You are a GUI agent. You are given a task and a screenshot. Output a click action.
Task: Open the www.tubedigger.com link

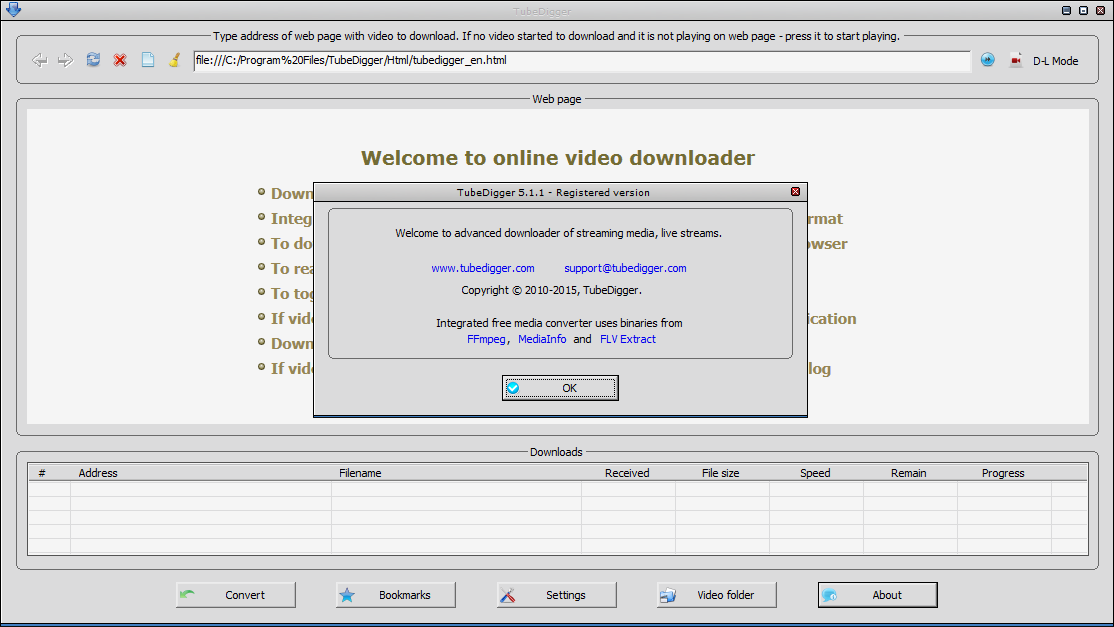(482, 268)
